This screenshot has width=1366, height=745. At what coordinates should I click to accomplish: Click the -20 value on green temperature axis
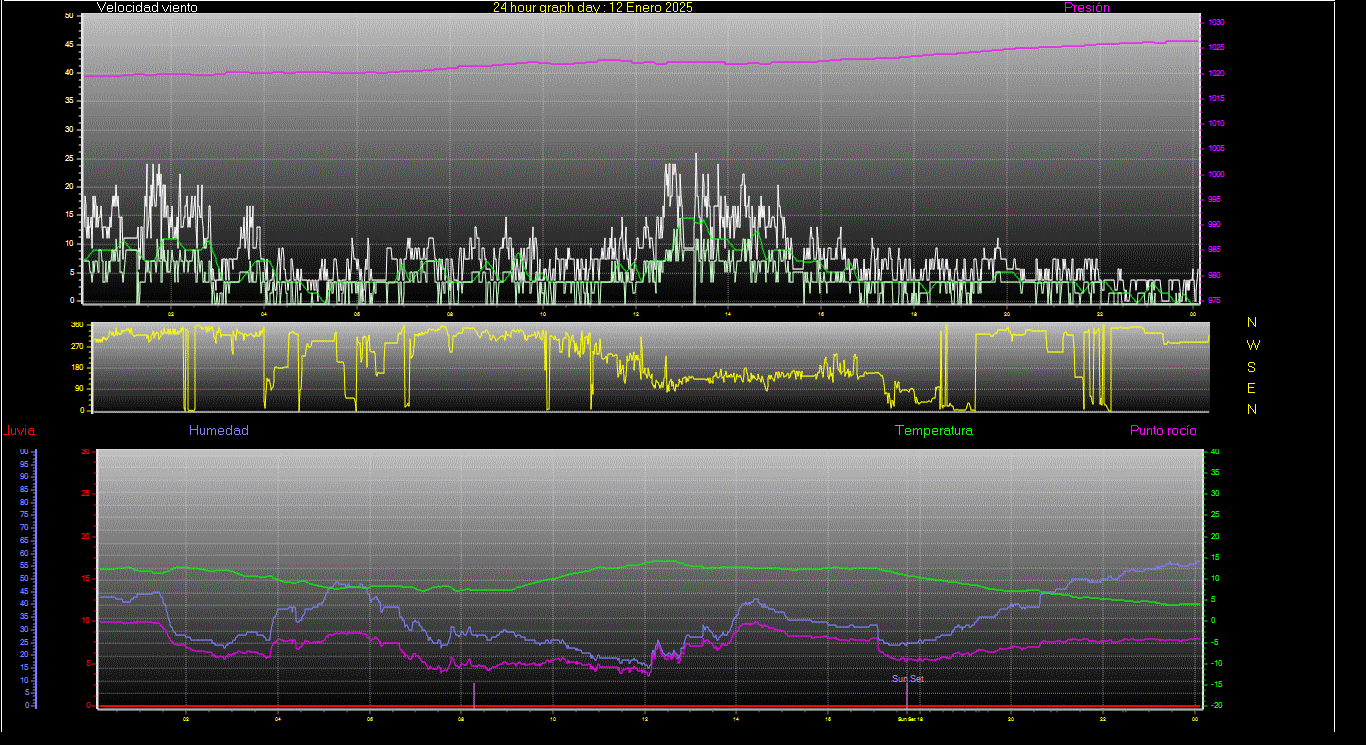1216,706
